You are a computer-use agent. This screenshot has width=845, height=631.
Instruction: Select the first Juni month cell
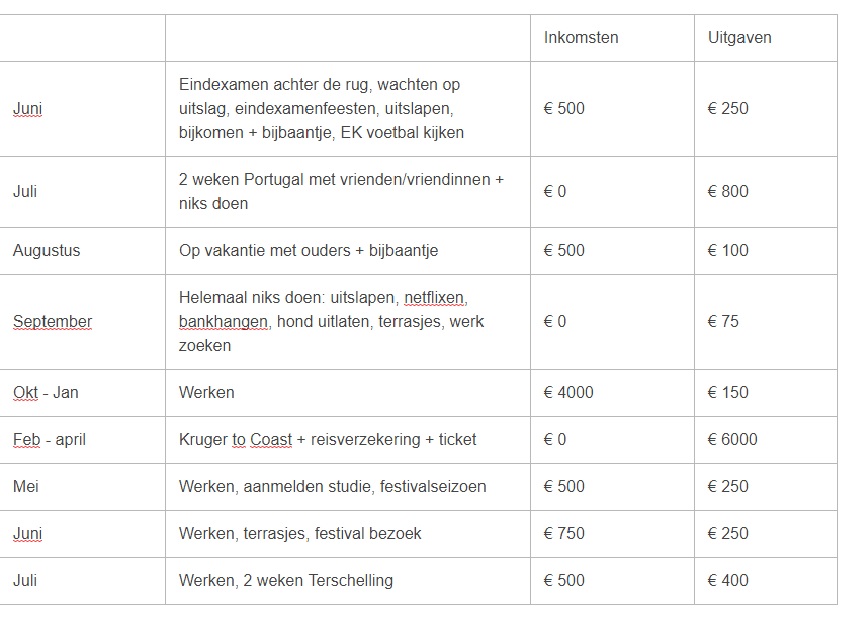pyautogui.click(x=28, y=109)
